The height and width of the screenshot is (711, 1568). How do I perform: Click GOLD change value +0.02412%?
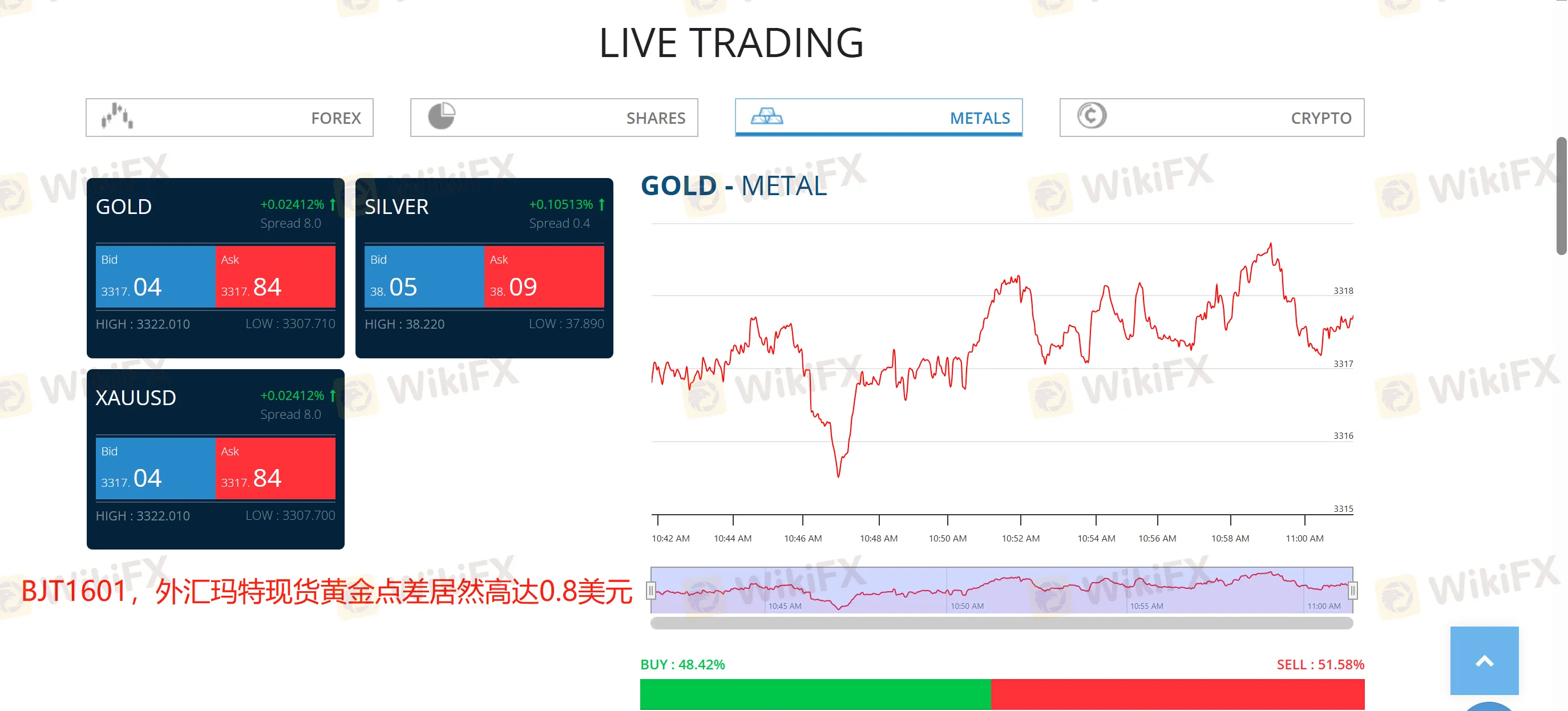(292, 204)
